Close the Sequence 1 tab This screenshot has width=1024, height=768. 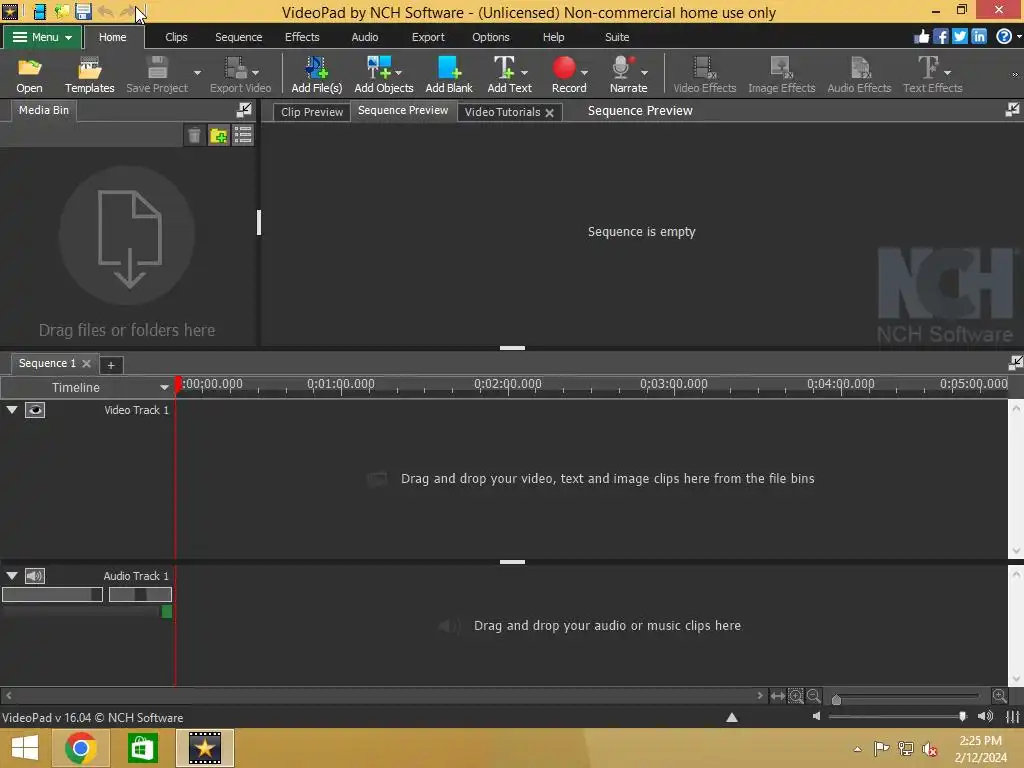86,363
